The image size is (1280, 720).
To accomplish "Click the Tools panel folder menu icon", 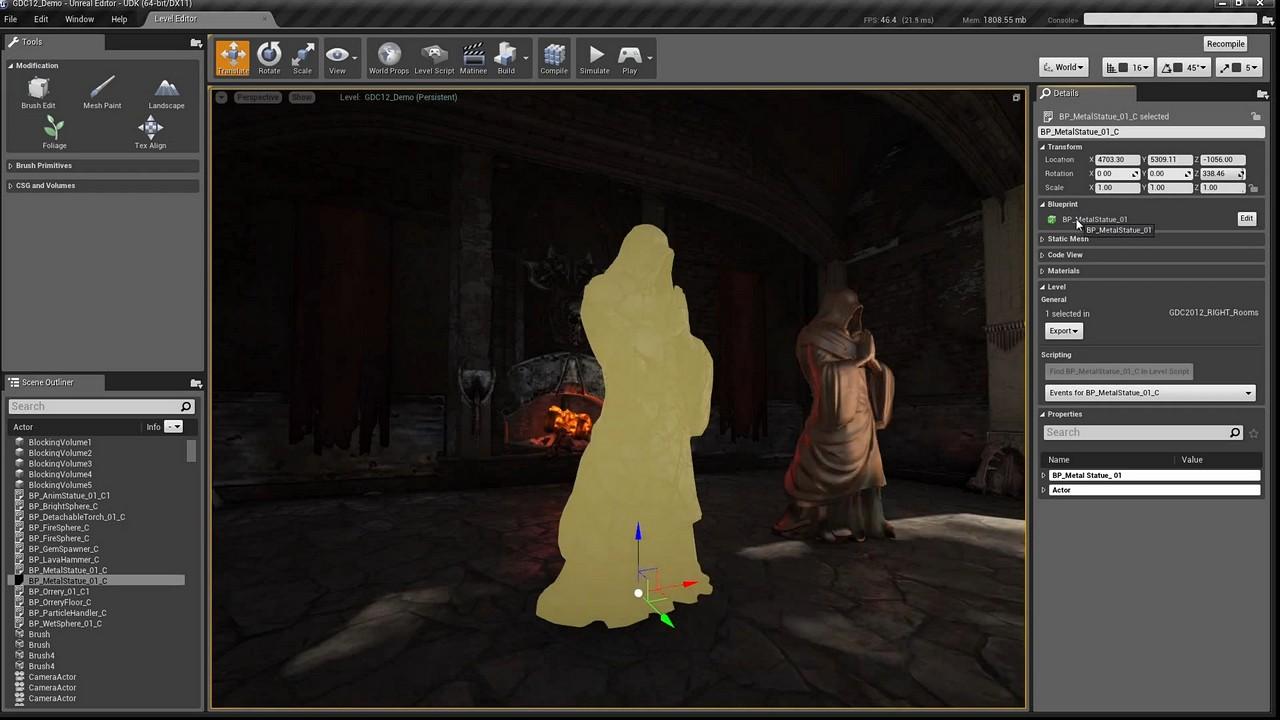I will point(196,42).
